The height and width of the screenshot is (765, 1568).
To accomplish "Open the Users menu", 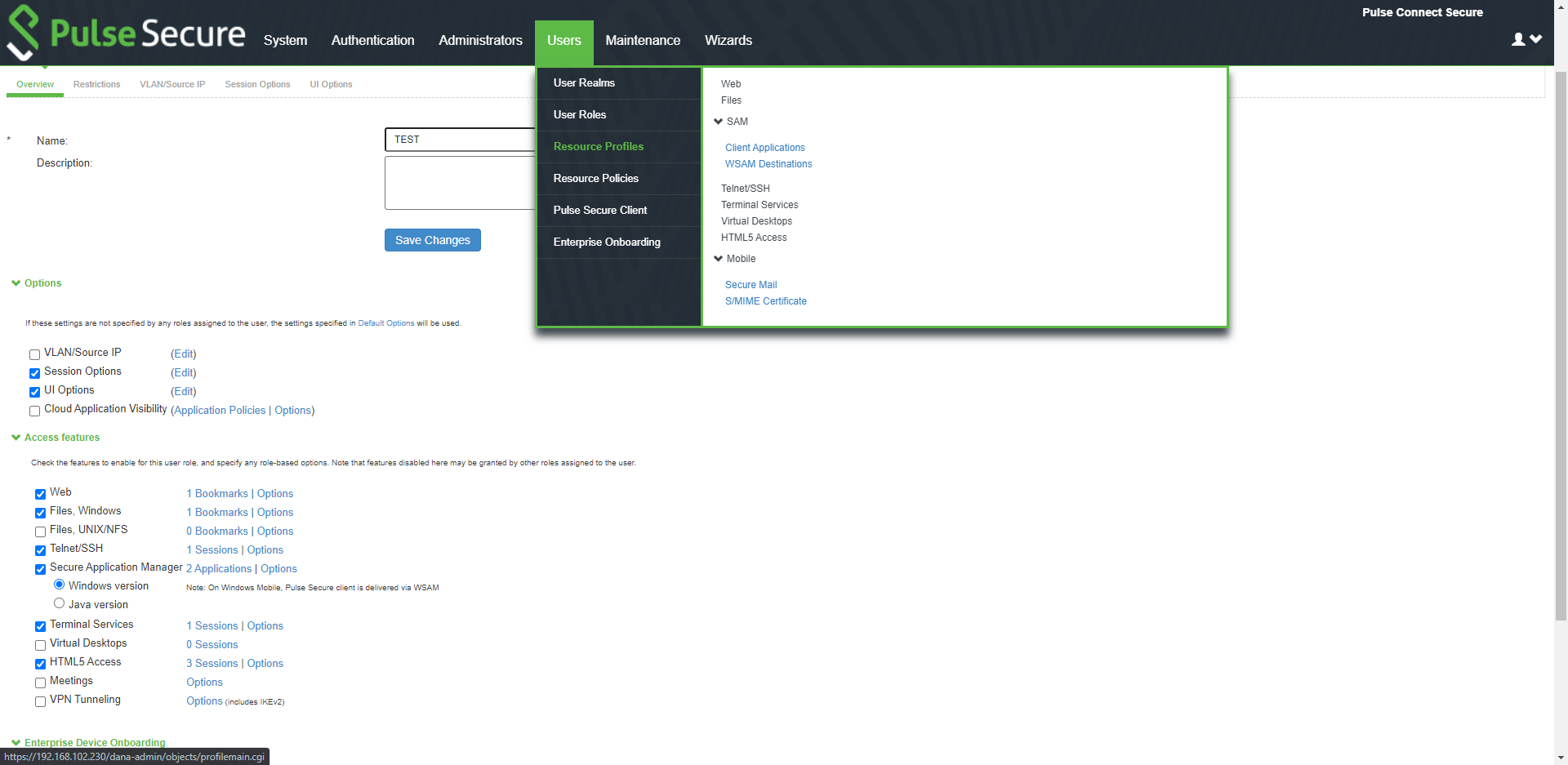I will (x=564, y=41).
